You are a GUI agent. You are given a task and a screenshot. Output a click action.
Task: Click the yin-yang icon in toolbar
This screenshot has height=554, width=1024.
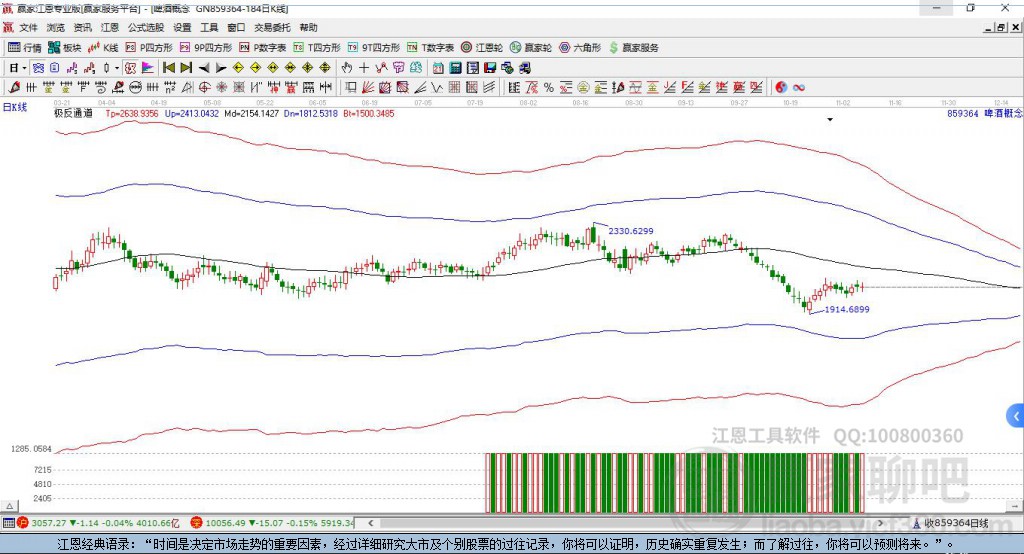click(x=781, y=87)
